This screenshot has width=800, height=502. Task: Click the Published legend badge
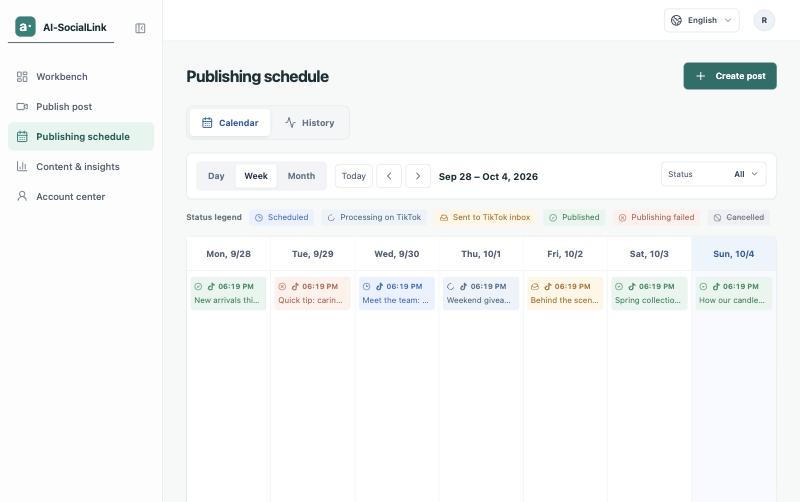point(574,217)
